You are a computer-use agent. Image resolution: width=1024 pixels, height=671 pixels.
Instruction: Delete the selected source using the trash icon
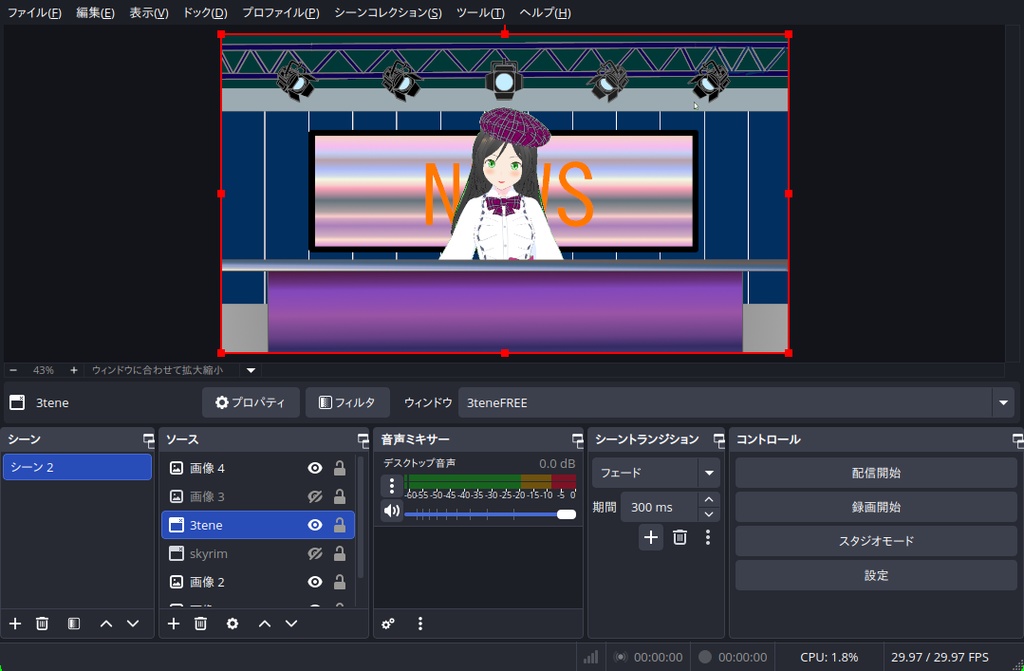(199, 623)
